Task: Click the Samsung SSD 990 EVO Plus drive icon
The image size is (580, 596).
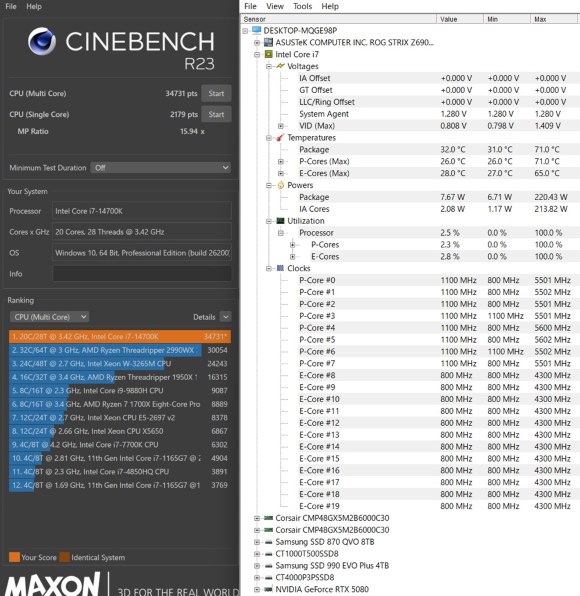Action: [268, 566]
